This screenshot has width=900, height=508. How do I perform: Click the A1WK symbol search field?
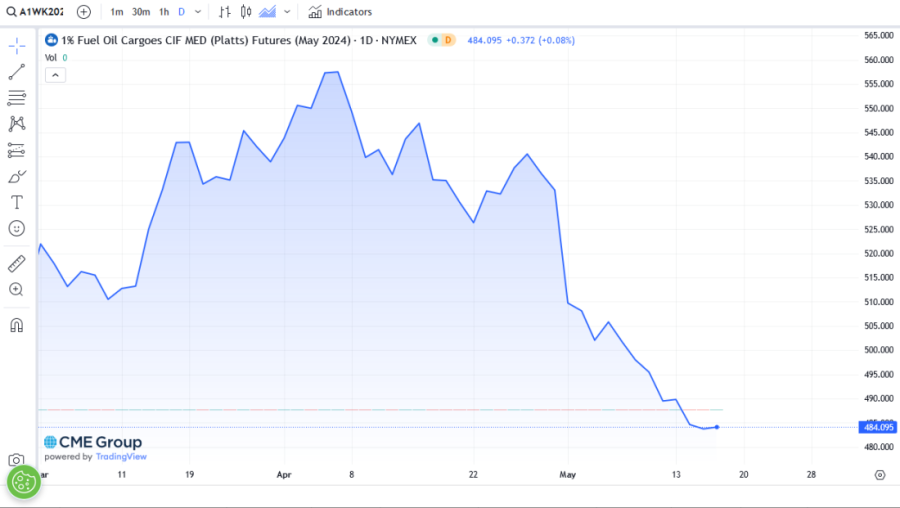point(40,12)
